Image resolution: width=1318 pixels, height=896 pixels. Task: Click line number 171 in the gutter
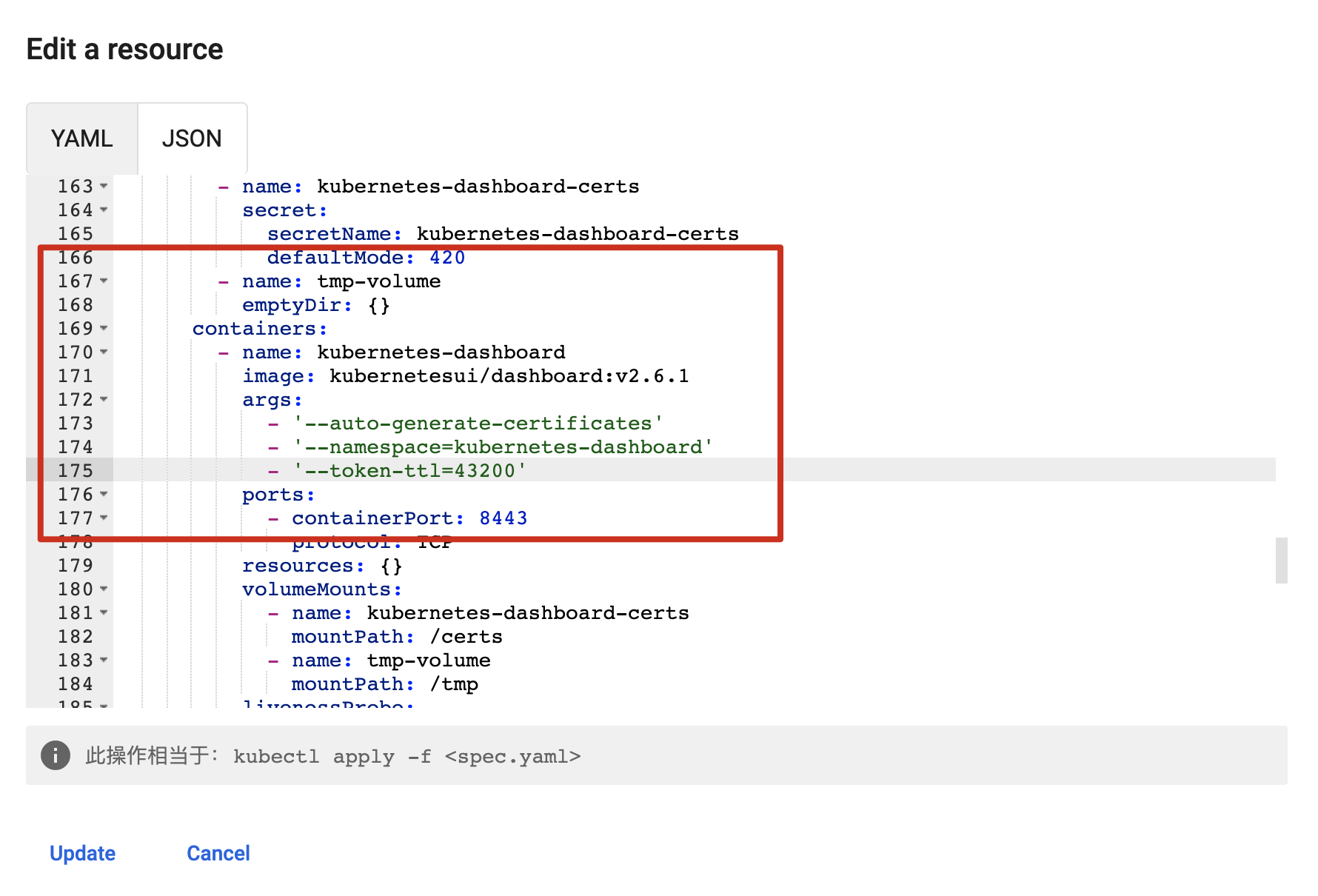point(76,376)
